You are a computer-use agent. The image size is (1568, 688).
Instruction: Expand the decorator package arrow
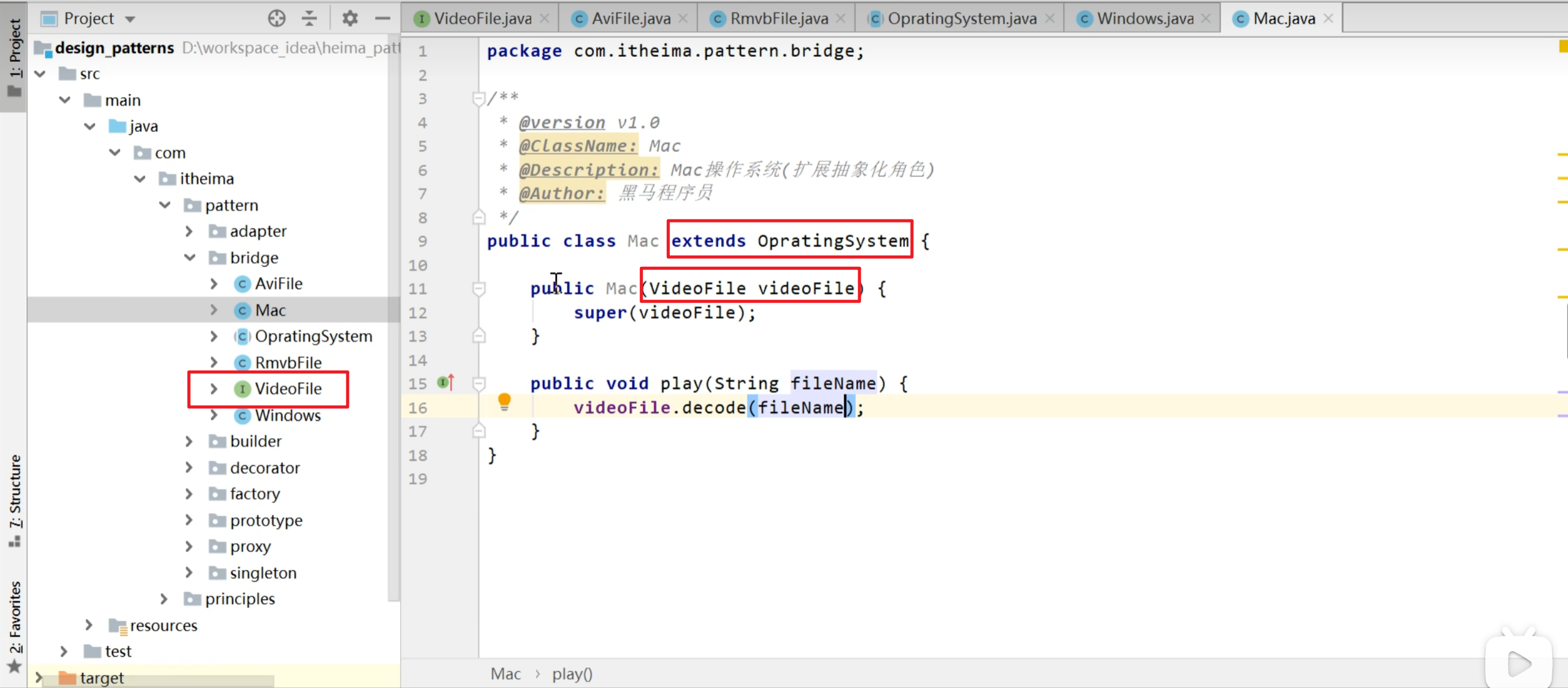(189, 467)
